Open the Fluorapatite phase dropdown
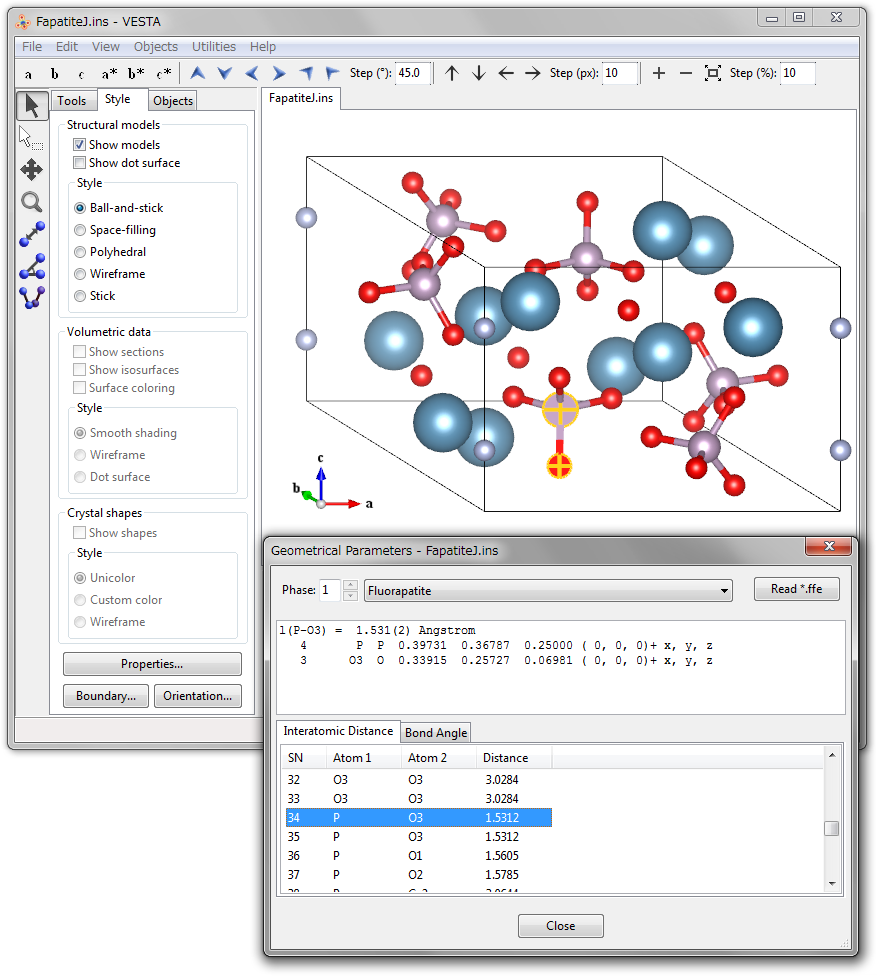This screenshot has height=976, width=877. pos(548,591)
